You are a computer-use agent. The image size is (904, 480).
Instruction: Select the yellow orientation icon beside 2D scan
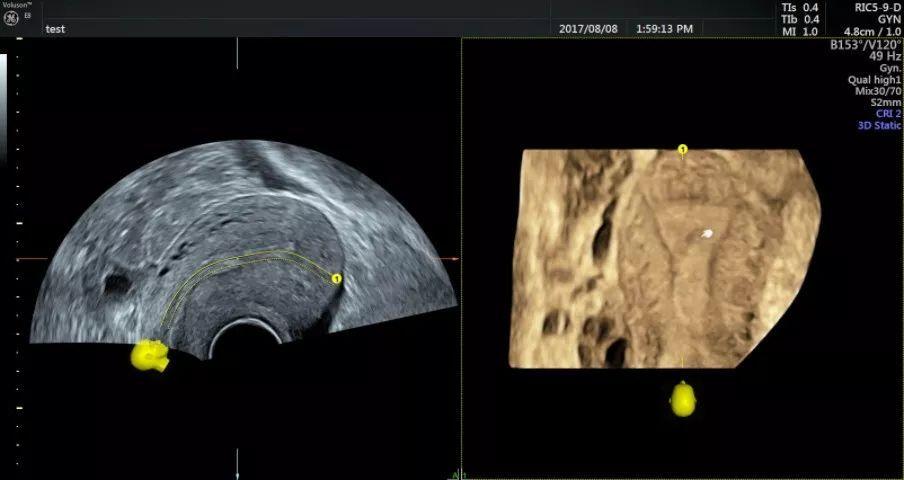(151, 355)
